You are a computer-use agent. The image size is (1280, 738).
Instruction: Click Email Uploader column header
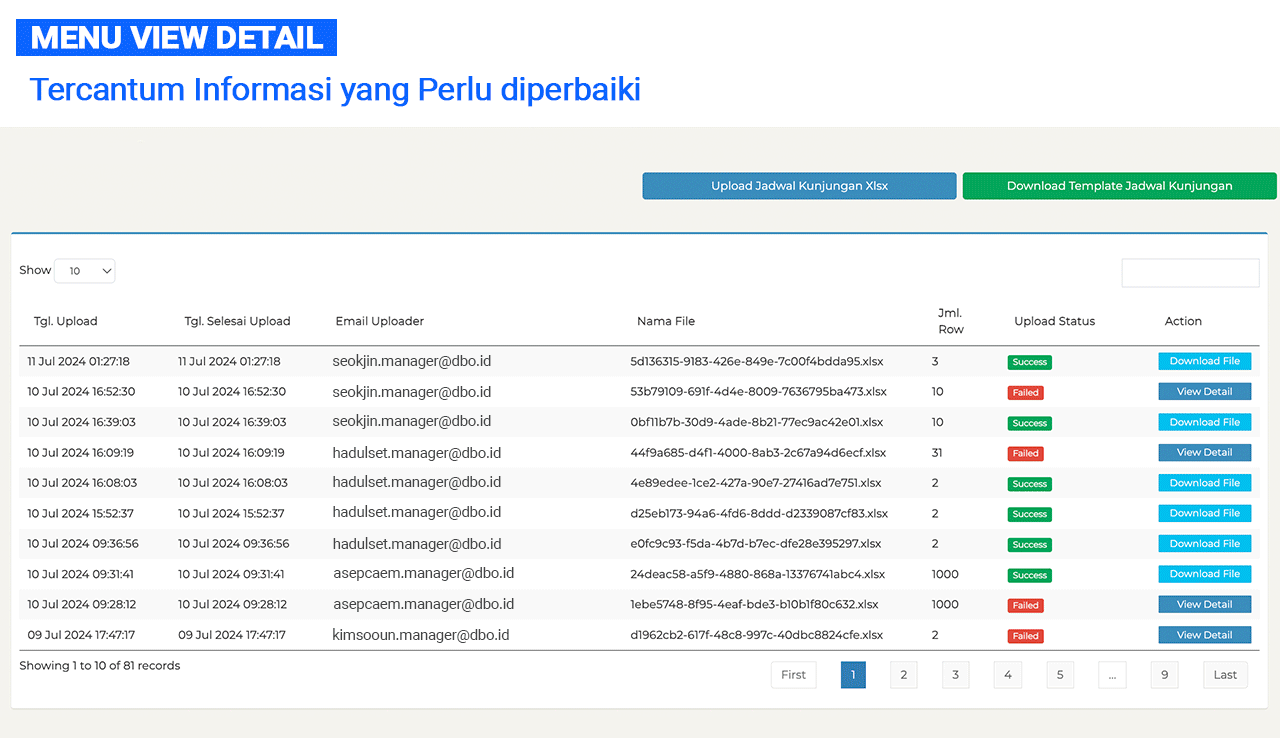pyautogui.click(x=380, y=322)
